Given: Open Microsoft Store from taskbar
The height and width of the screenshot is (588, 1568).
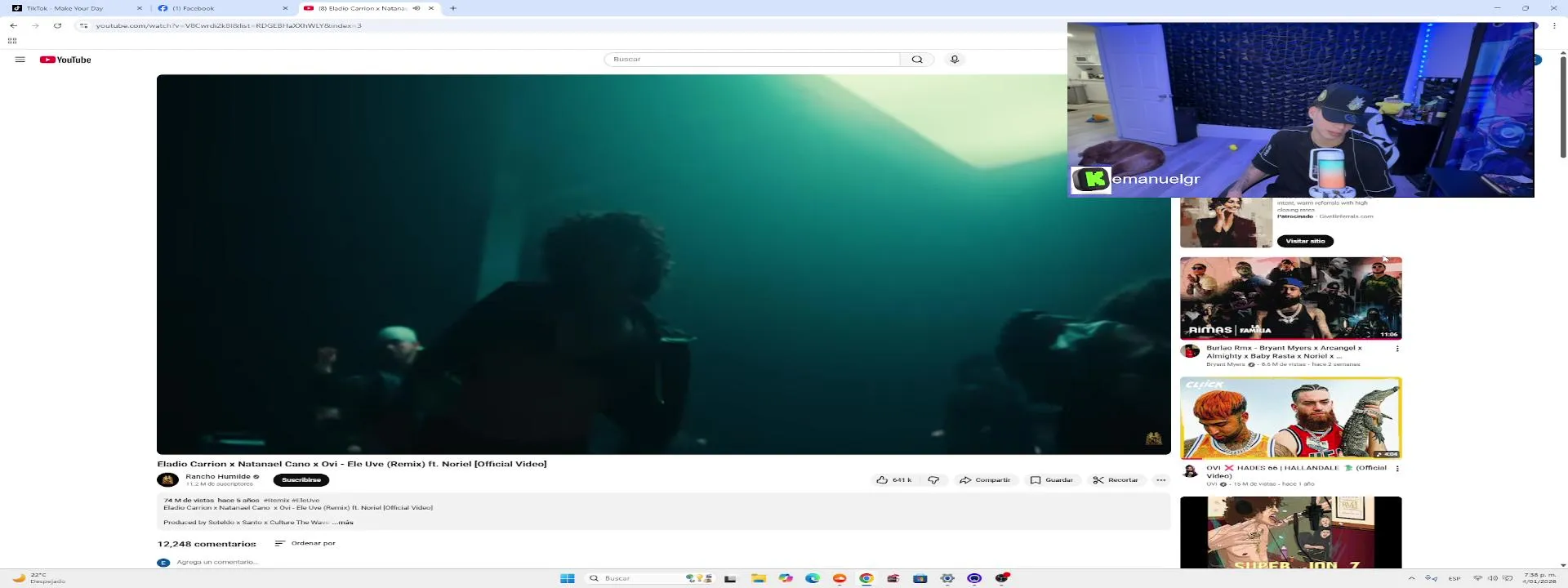Looking at the screenshot, I should tap(920, 578).
